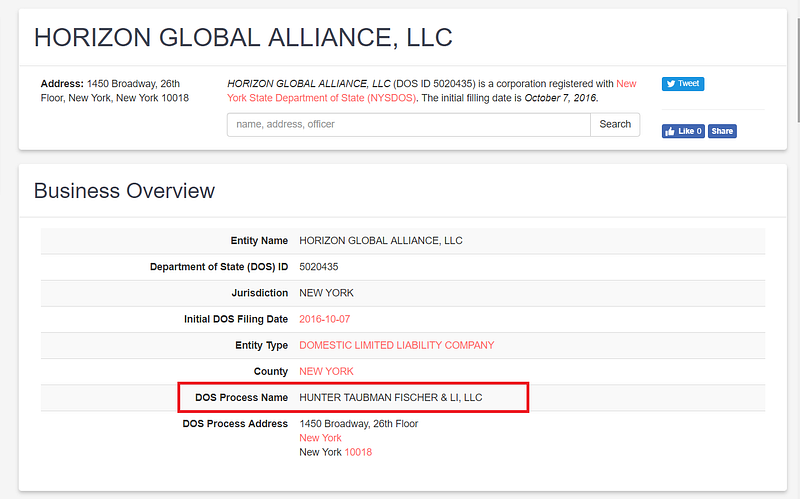Open the New York city link in process address

[320, 438]
